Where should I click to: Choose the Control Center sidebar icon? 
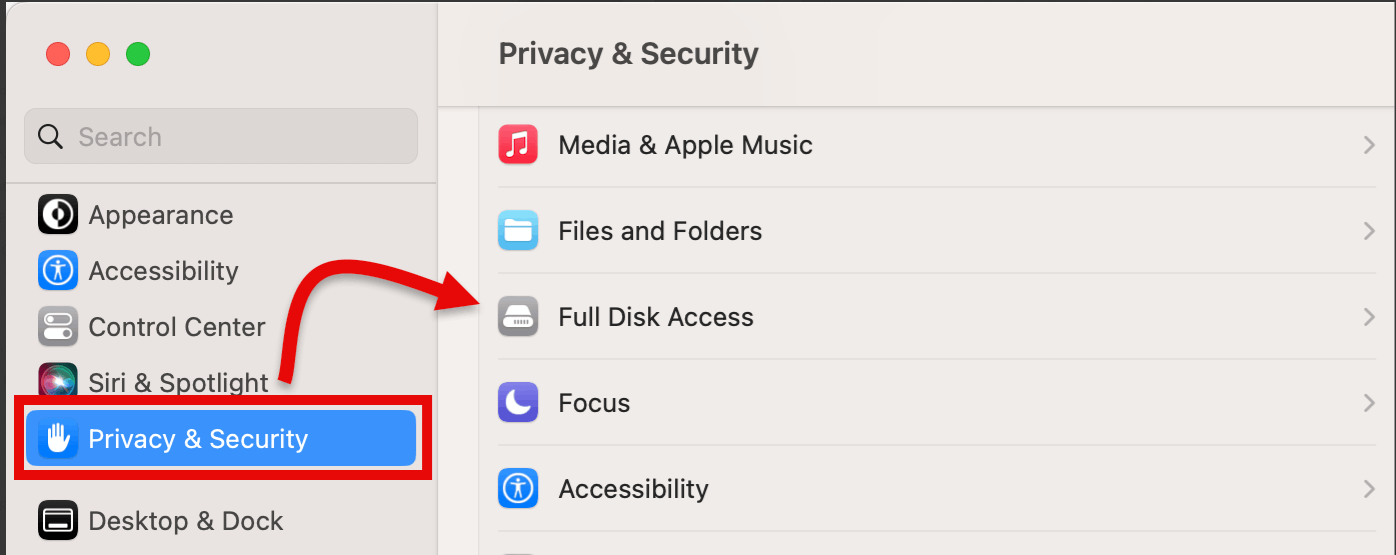(x=58, y=327)
